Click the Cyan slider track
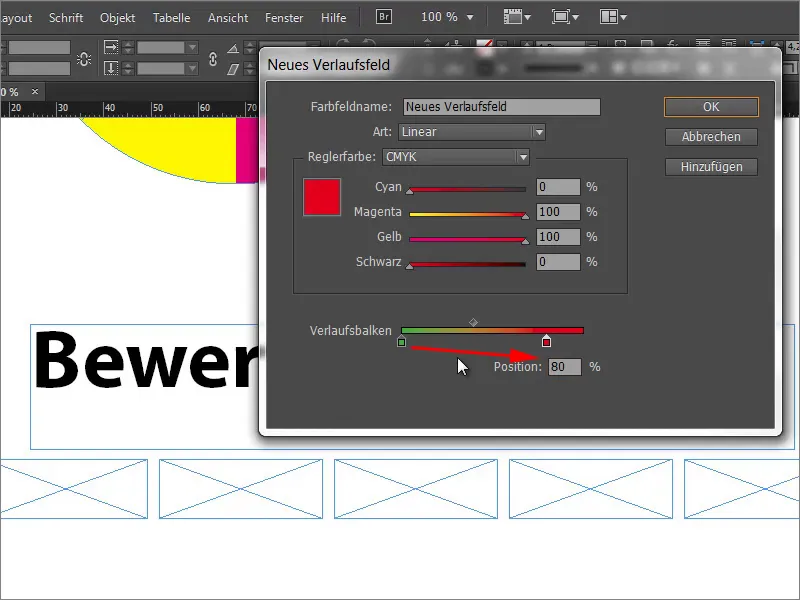 [x=467, y=189]
